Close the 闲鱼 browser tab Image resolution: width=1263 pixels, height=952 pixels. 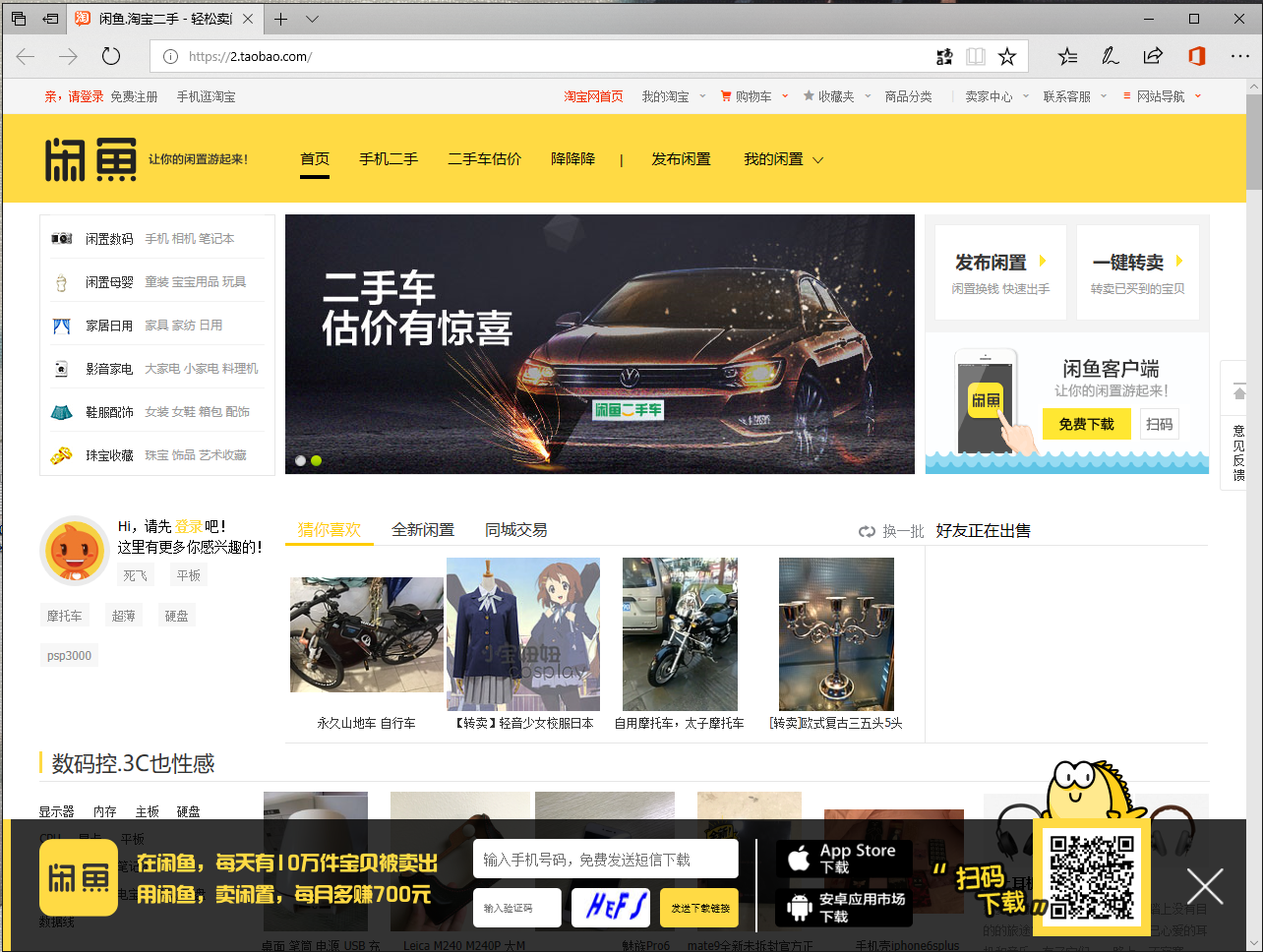[x=248, y=19]
